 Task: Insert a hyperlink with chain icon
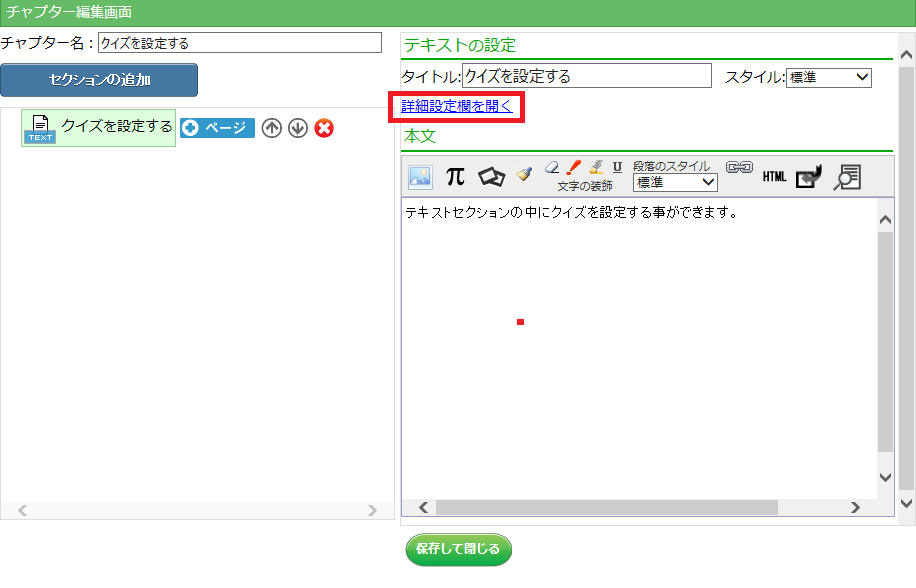739,168
